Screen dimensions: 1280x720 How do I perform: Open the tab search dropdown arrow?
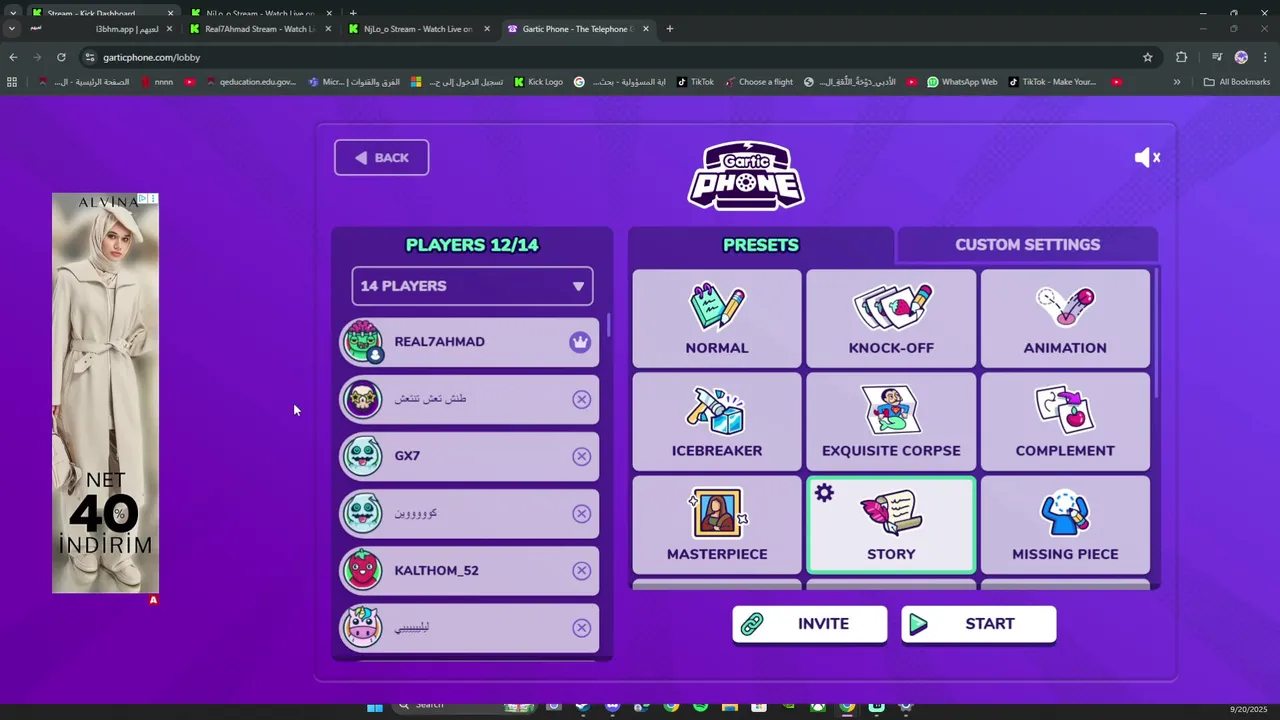point(11,29)
